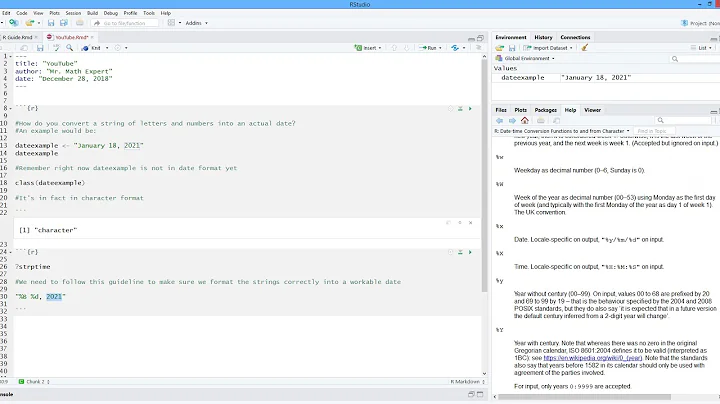Switch to the Connections tab
The height and width of the screenshot is (404, 720).
[x=575, y=37]
